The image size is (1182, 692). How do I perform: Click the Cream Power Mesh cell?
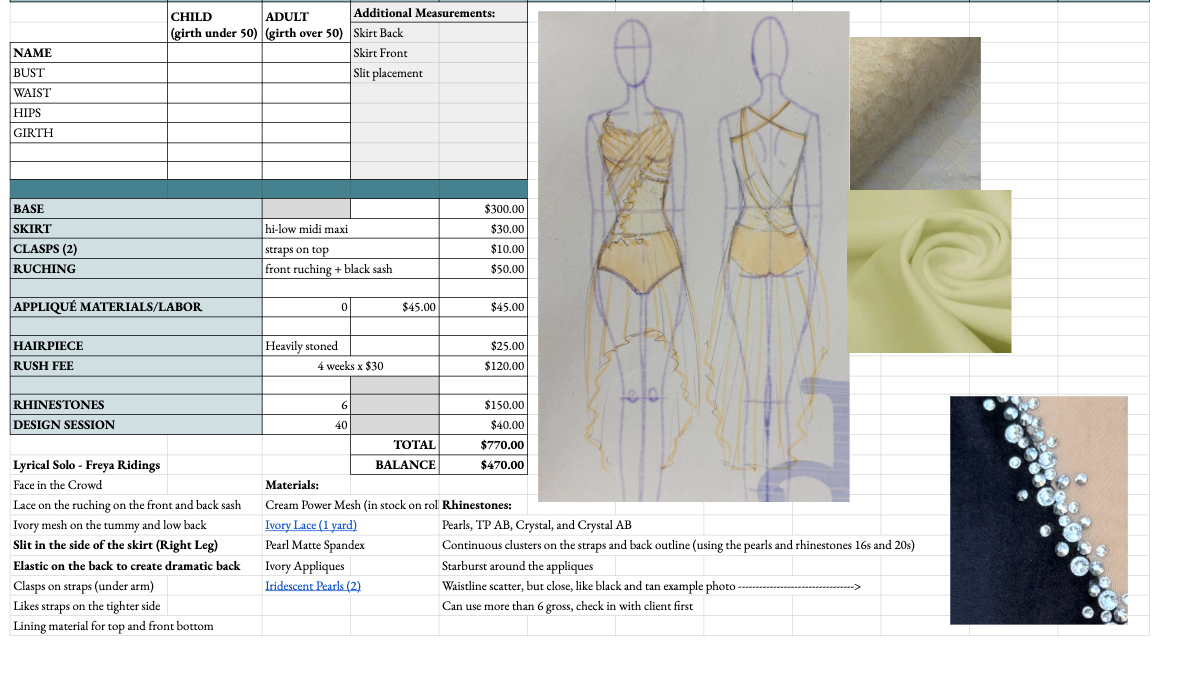coord(351,505)
